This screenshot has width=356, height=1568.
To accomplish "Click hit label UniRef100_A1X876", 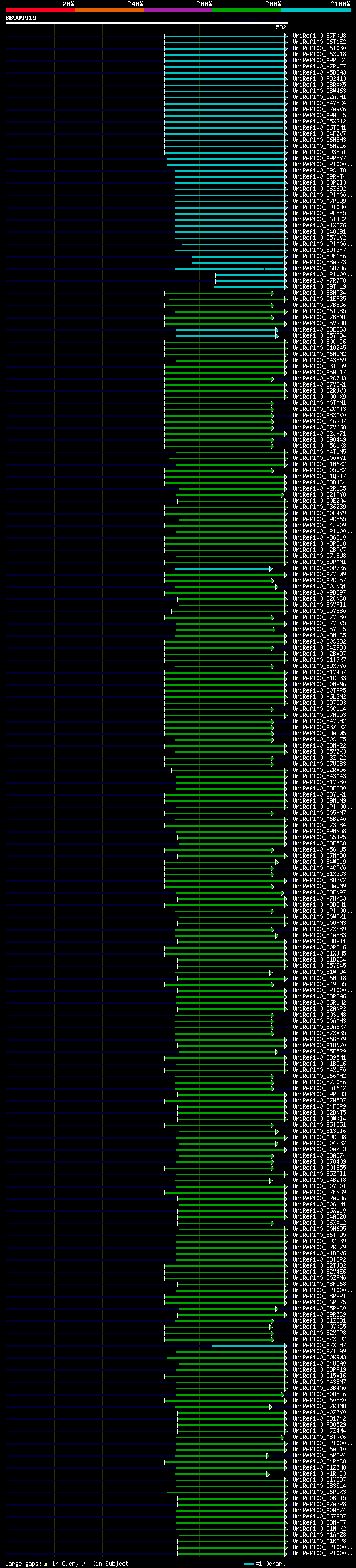I will coord(319,225).
